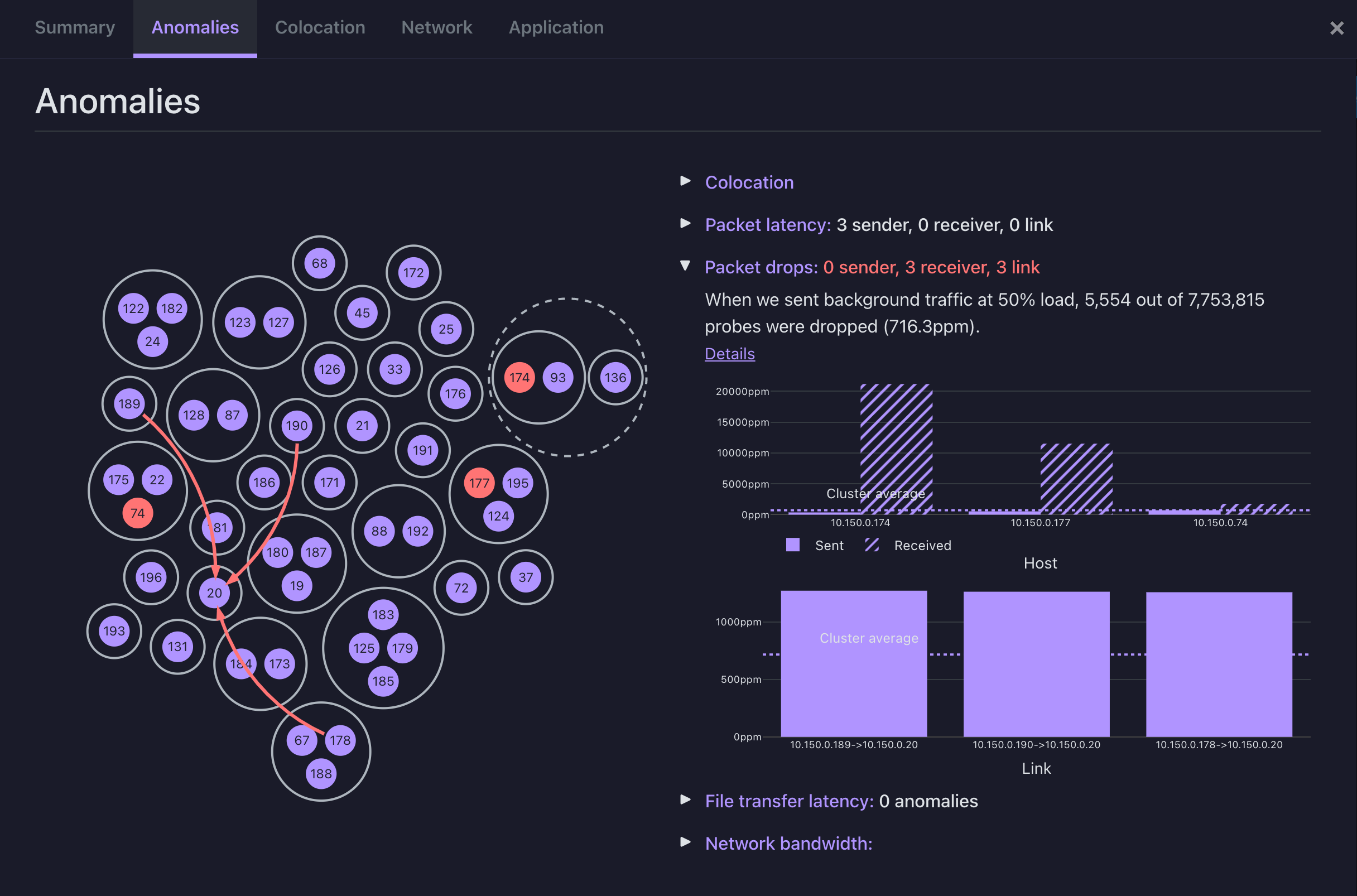The width and height of the screenshot is (1357, 896).
Task: Select node 178 in the graph
Action: pyautogui.click(x=340, y=740)
